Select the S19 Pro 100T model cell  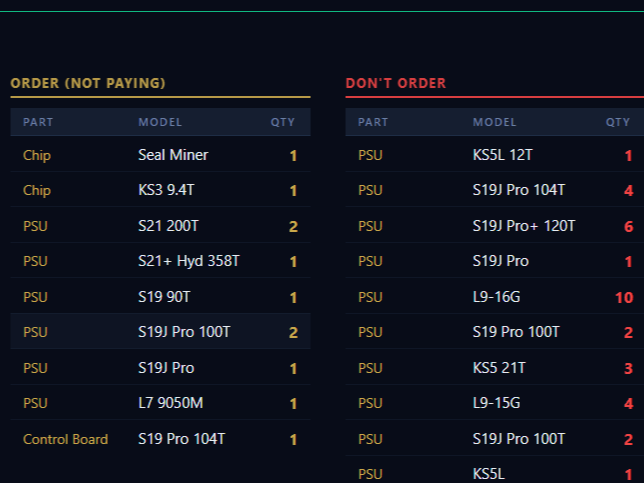pos(516,332)
